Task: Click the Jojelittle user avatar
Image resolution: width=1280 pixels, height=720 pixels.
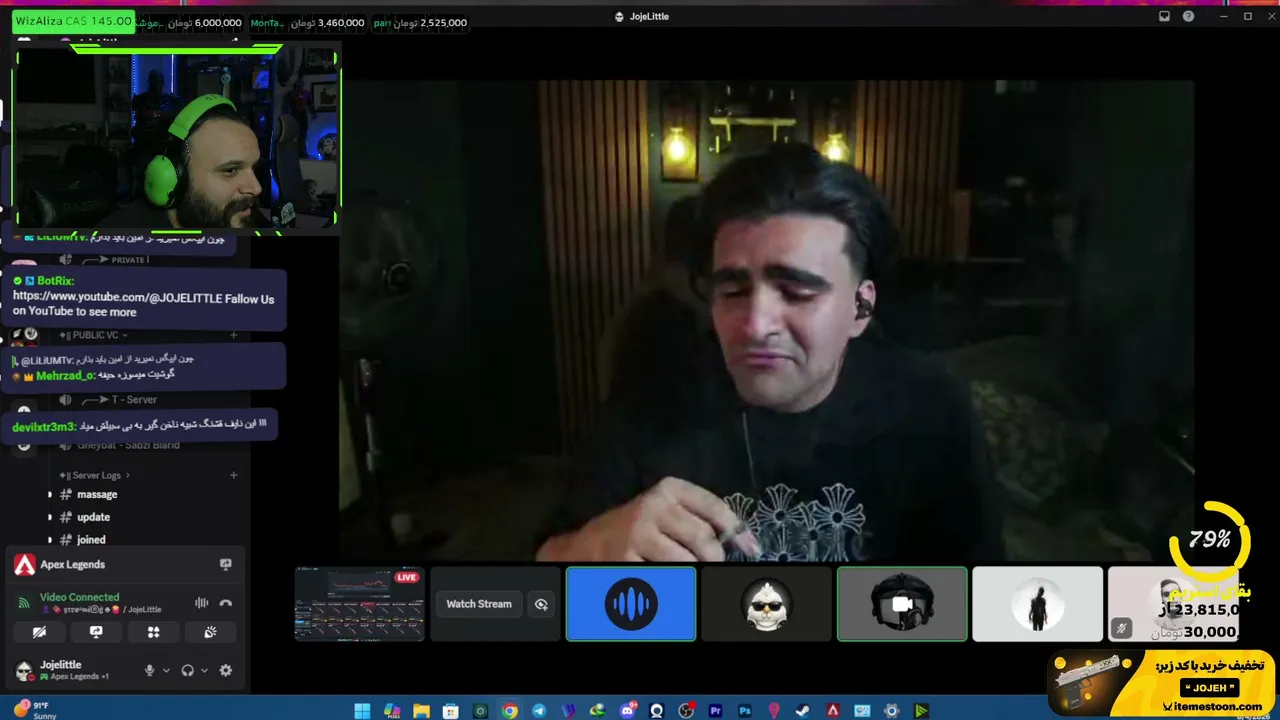Action: click(24, 670)
